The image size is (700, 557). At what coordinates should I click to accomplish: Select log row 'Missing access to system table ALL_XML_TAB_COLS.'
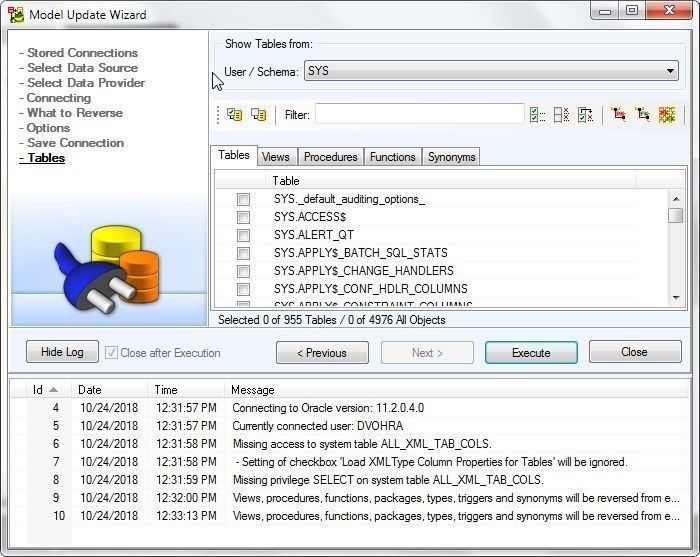[x=350, y=444]
